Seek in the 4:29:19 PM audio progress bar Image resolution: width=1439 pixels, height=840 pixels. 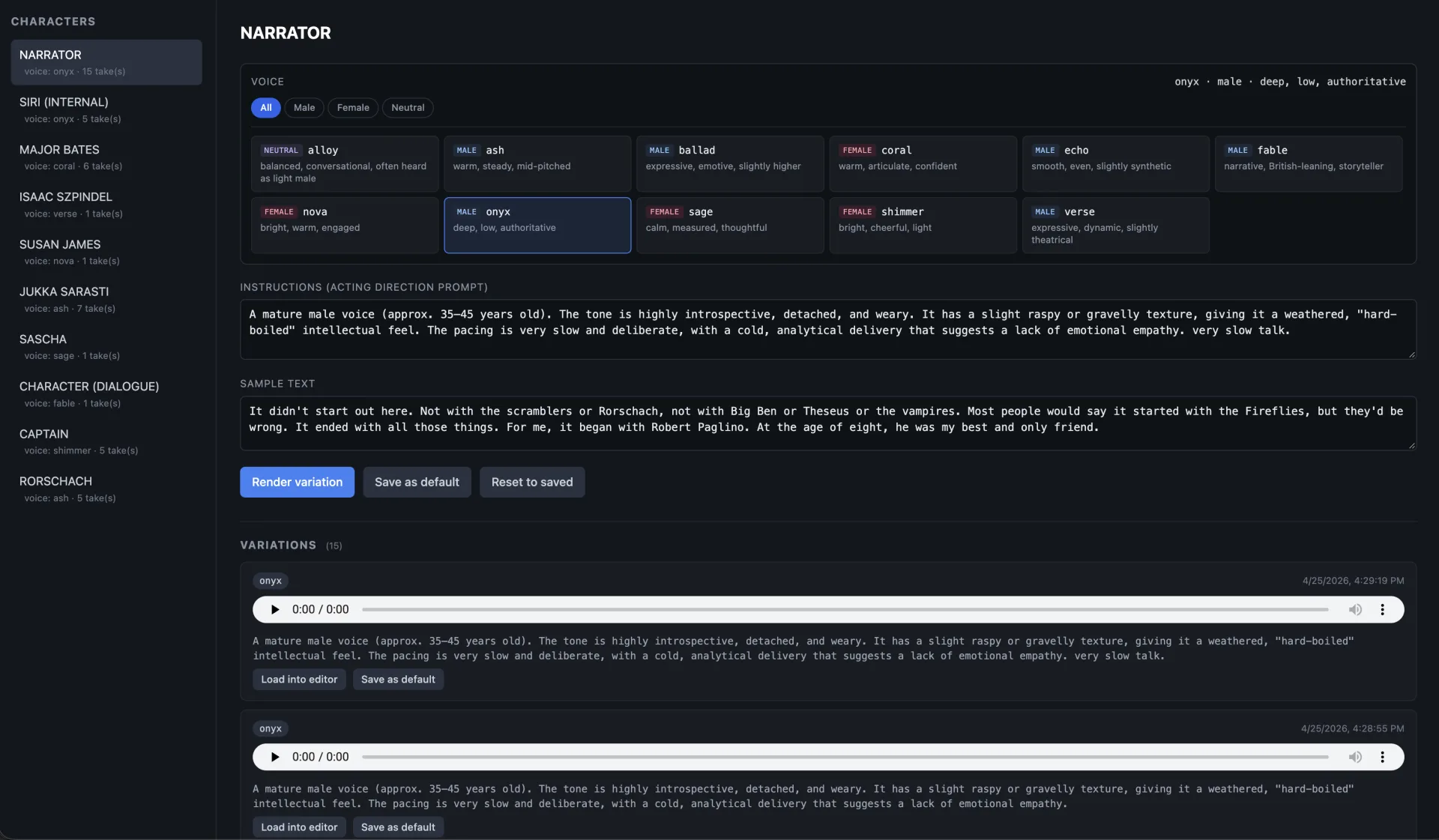845,609
